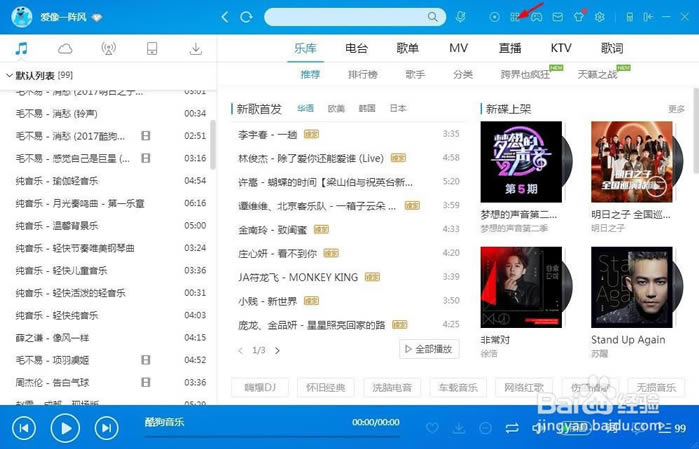
Task: Open 更多 for 新碟上架
Action: (x=676, y=109)
